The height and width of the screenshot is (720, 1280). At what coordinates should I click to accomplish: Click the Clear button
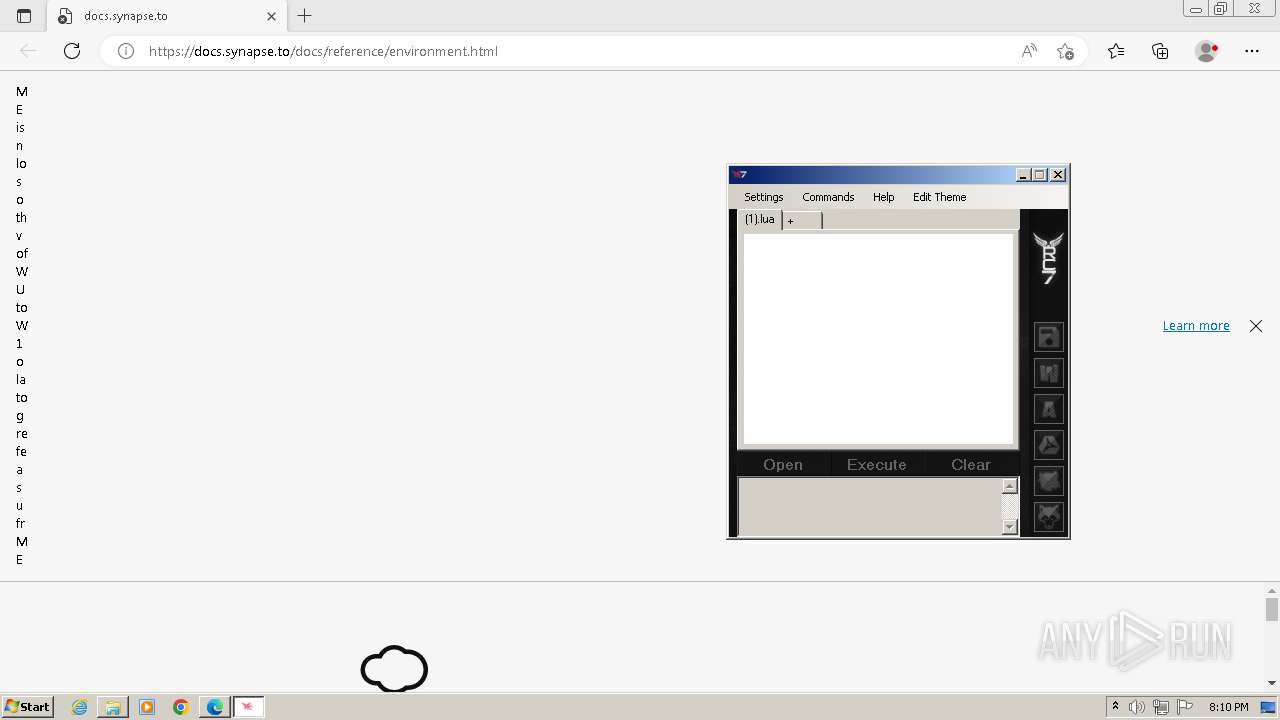tap(971, 465)
